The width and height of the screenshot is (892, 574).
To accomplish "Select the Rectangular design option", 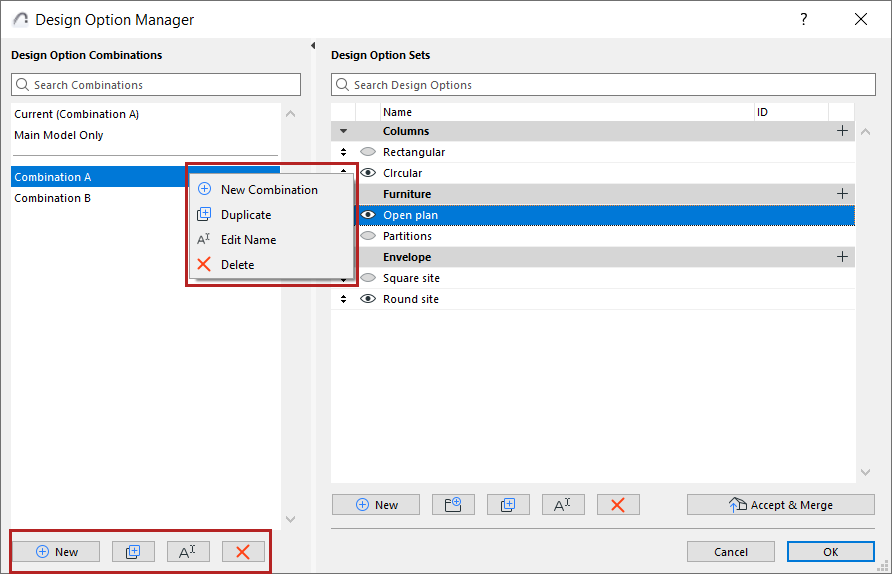I will click(593, 152).
